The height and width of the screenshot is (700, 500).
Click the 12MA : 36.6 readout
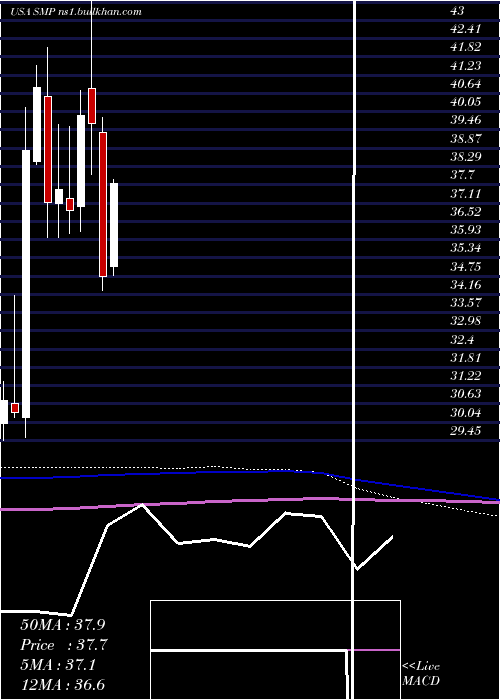(62, 685)
